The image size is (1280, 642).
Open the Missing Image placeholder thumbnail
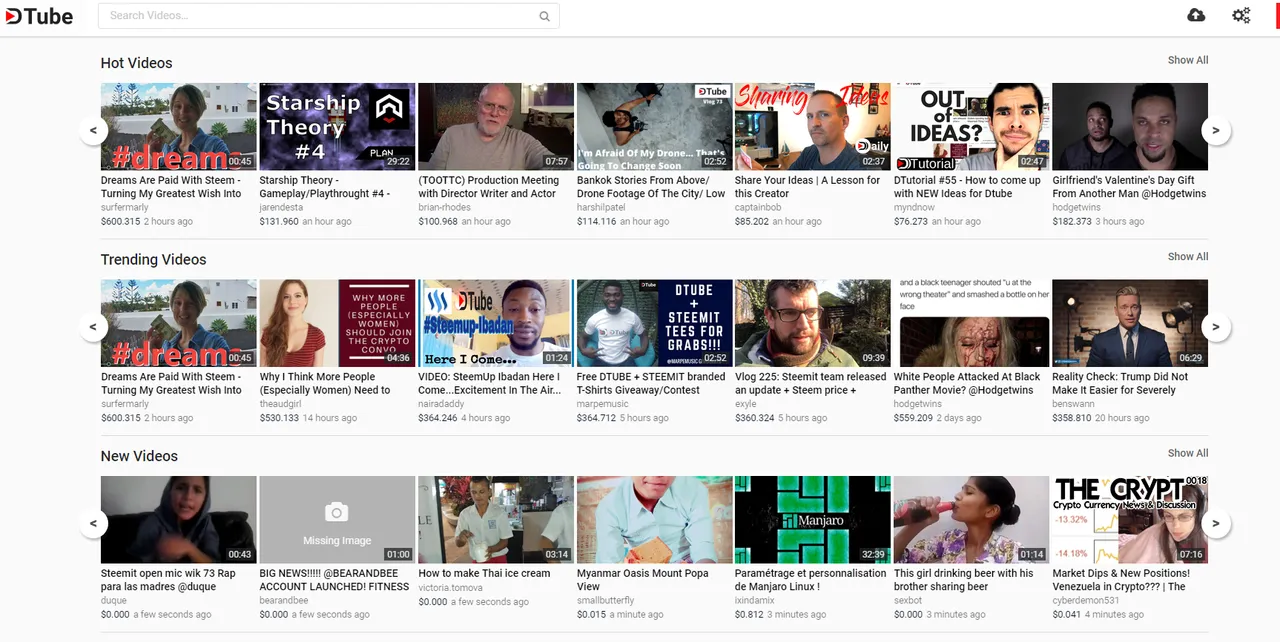pyautogui.click(x=337, y=520)
